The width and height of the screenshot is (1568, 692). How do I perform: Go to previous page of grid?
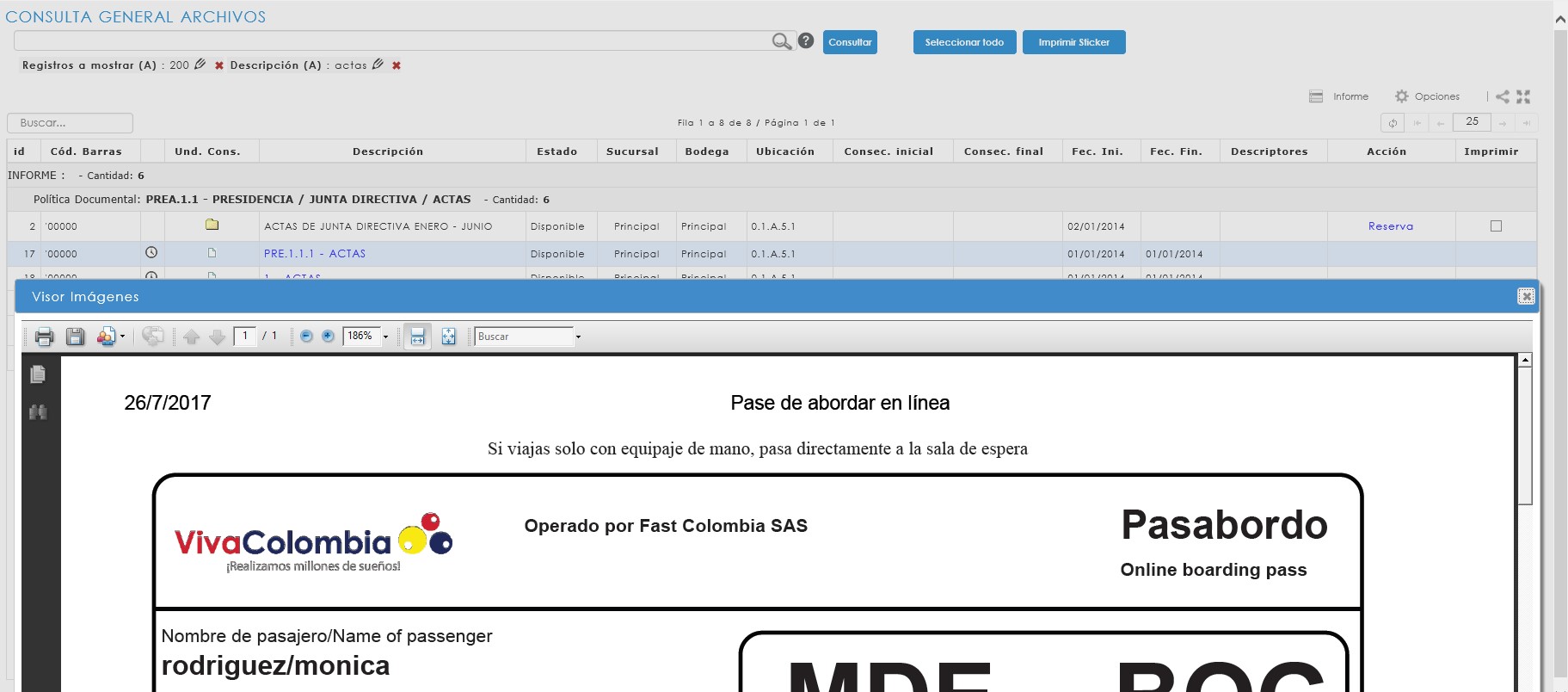(1440, 123)
